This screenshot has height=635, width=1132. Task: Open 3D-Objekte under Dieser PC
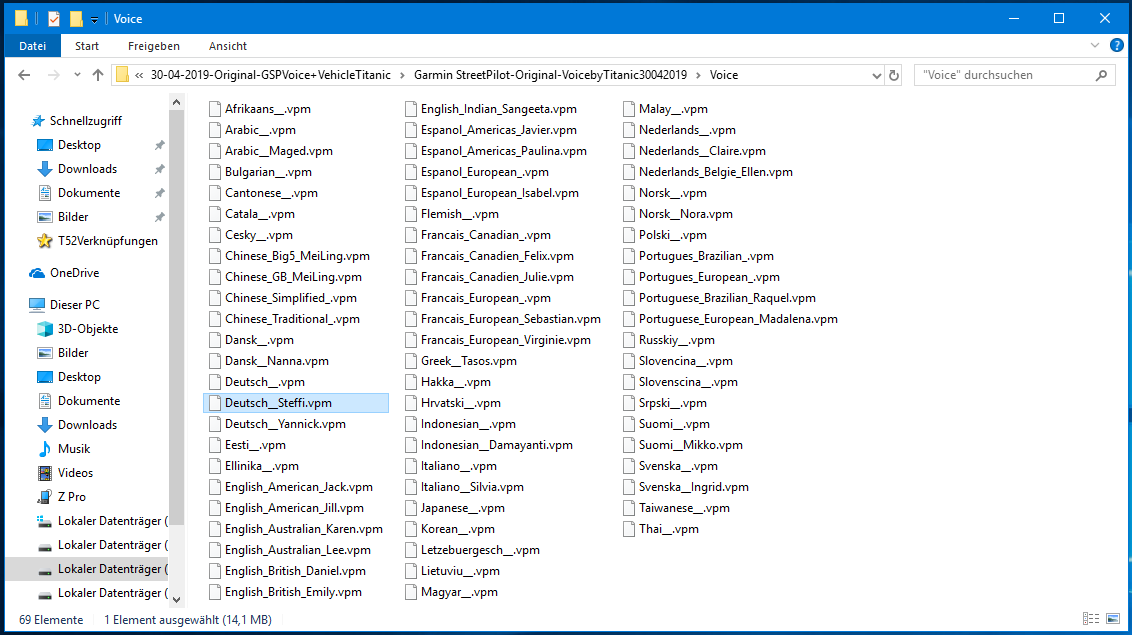tap(87, 328)
